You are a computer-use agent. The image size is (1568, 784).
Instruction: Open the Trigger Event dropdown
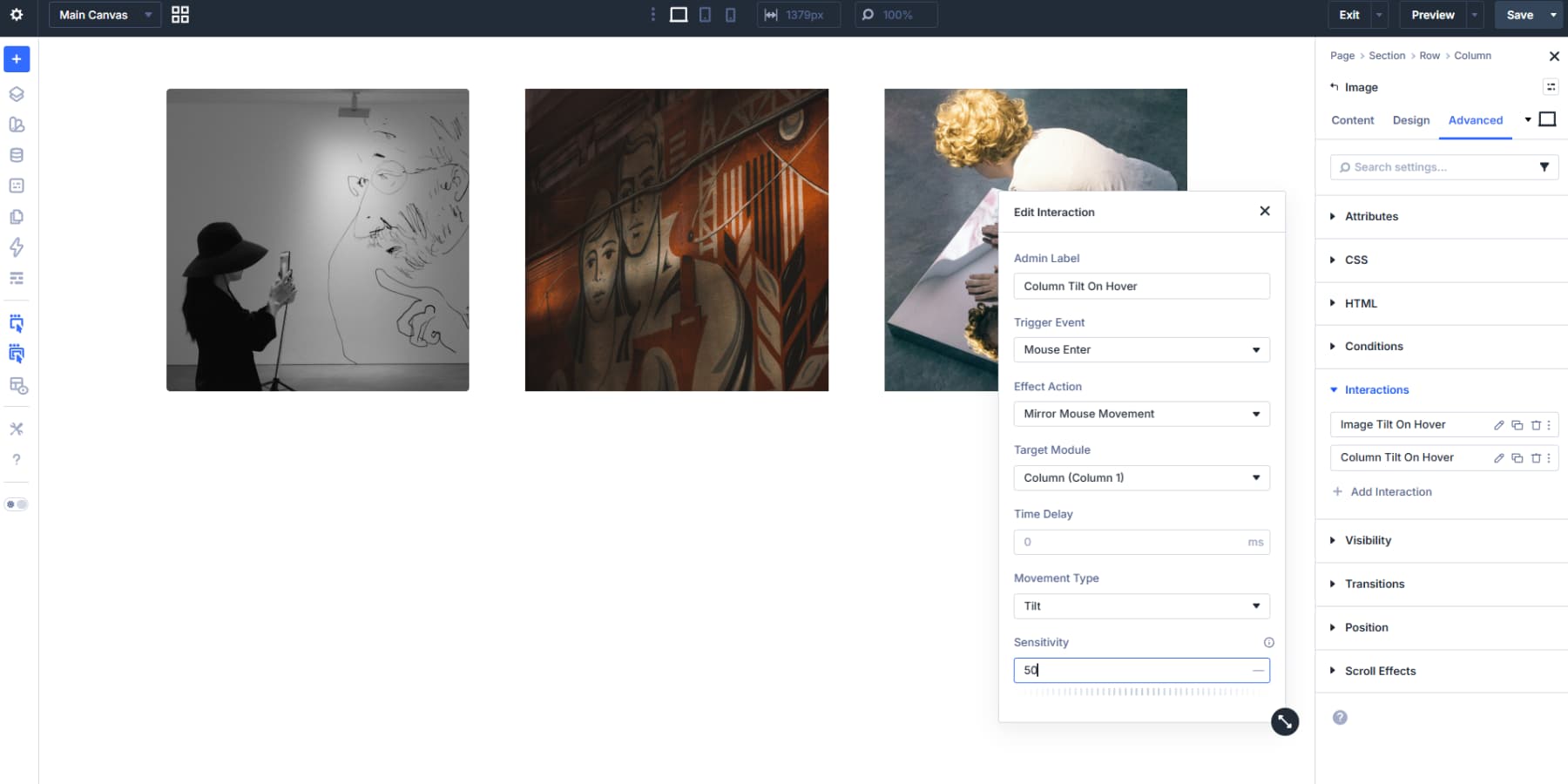[1141, 349]
